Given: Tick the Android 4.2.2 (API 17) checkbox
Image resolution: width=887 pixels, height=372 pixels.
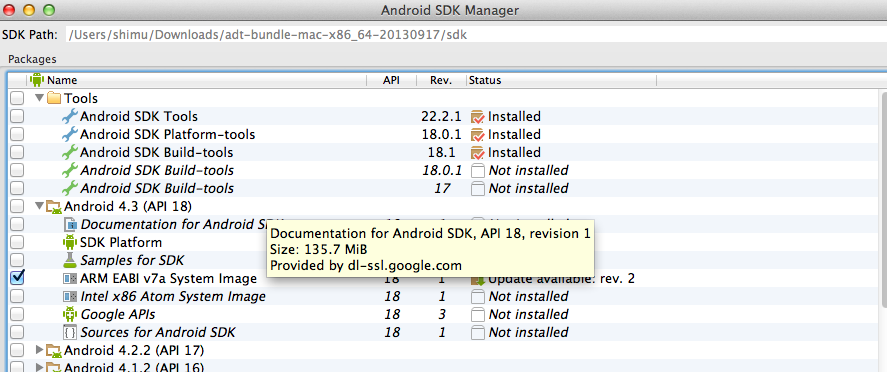Looking at the screenshot, I should [17, 351].
